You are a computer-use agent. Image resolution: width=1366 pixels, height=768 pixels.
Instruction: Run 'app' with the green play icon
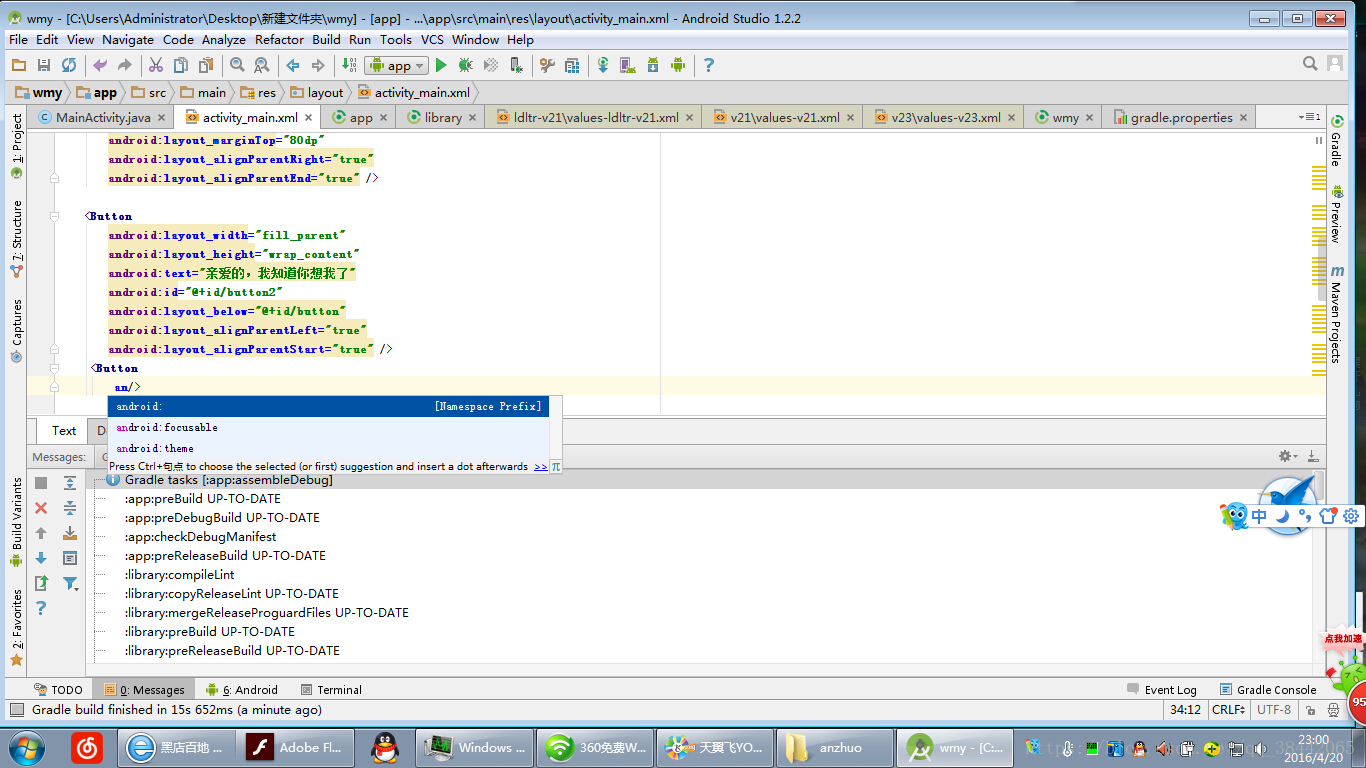pyautogui.click(x=441, y=65)
